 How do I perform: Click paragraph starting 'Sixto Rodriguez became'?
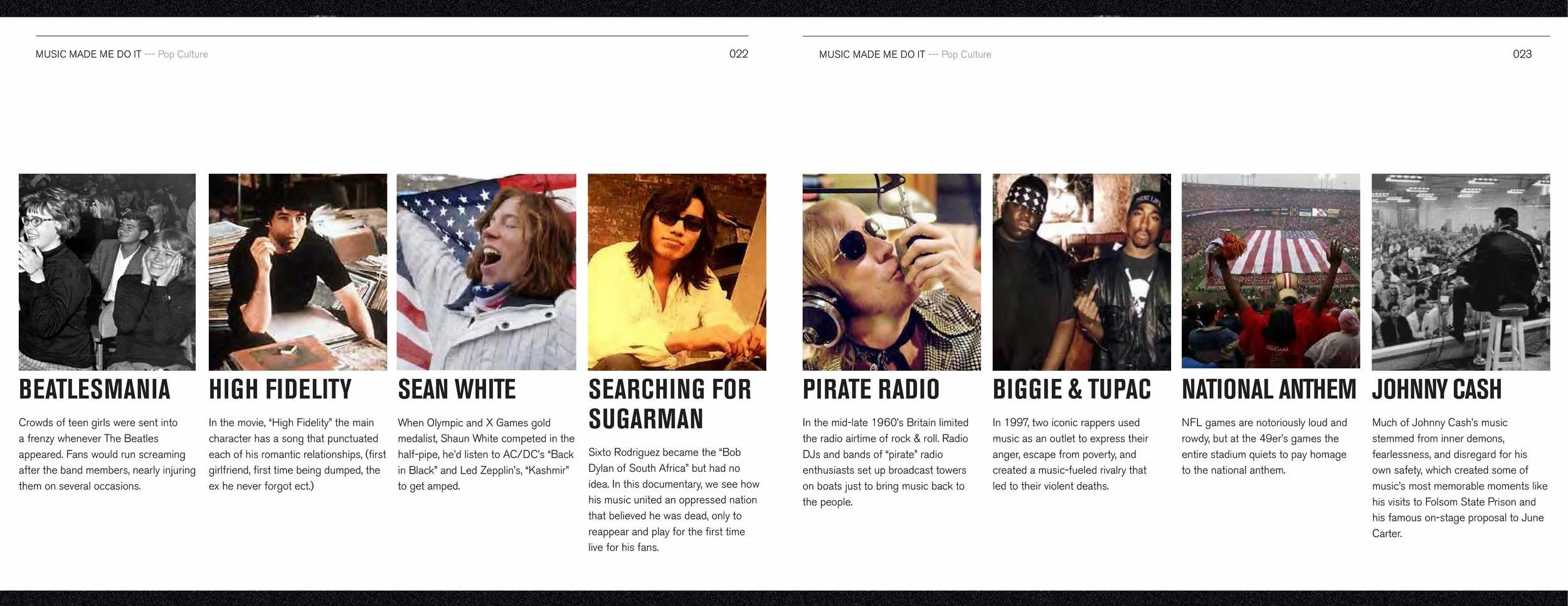(x=674, y=499)
